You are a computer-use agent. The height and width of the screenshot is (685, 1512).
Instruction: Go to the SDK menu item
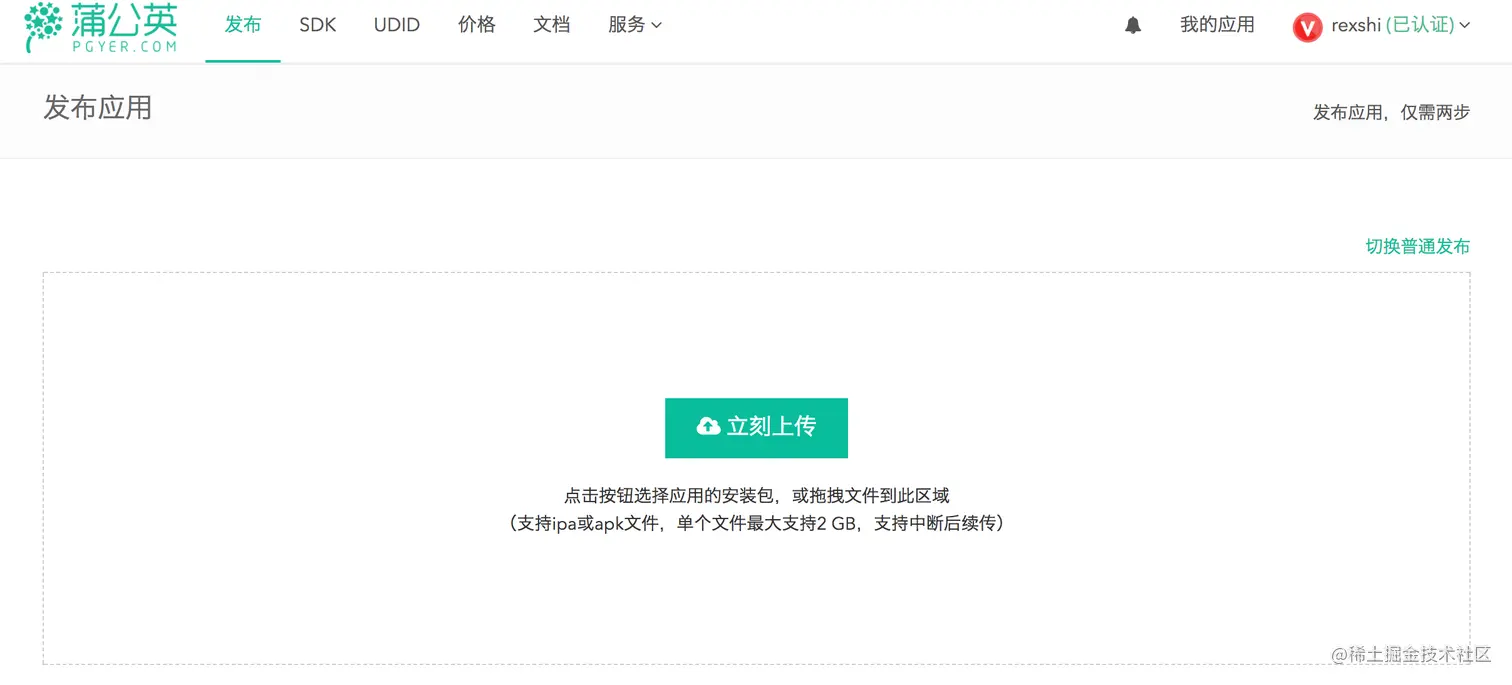click(318, 25)
